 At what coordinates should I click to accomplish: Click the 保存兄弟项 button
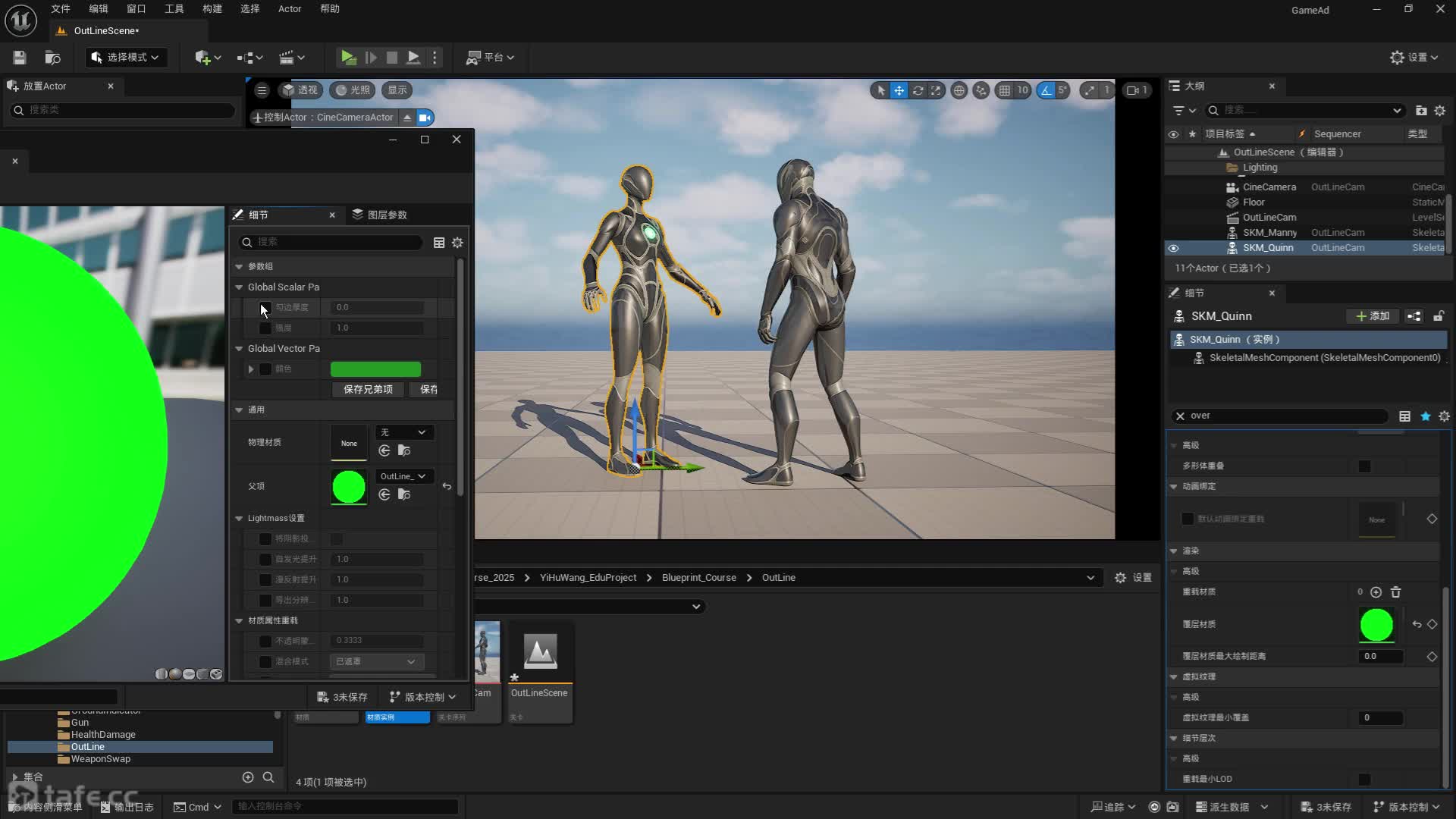tap(368, 389)
